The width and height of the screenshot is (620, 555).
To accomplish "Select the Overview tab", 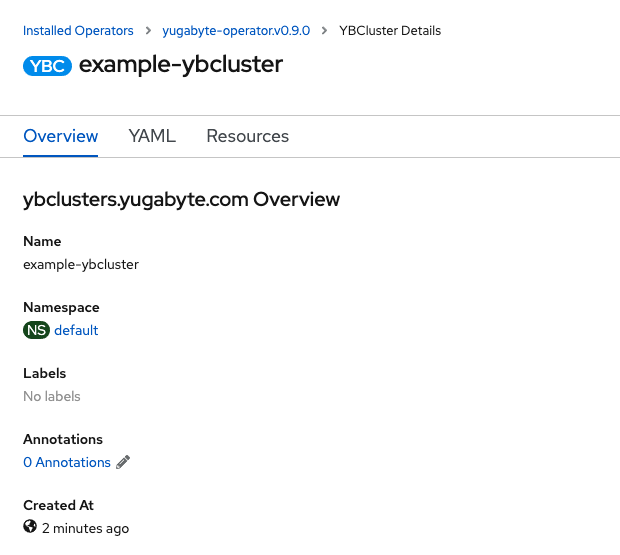I will pyautogui.click(x=61, y=136).
